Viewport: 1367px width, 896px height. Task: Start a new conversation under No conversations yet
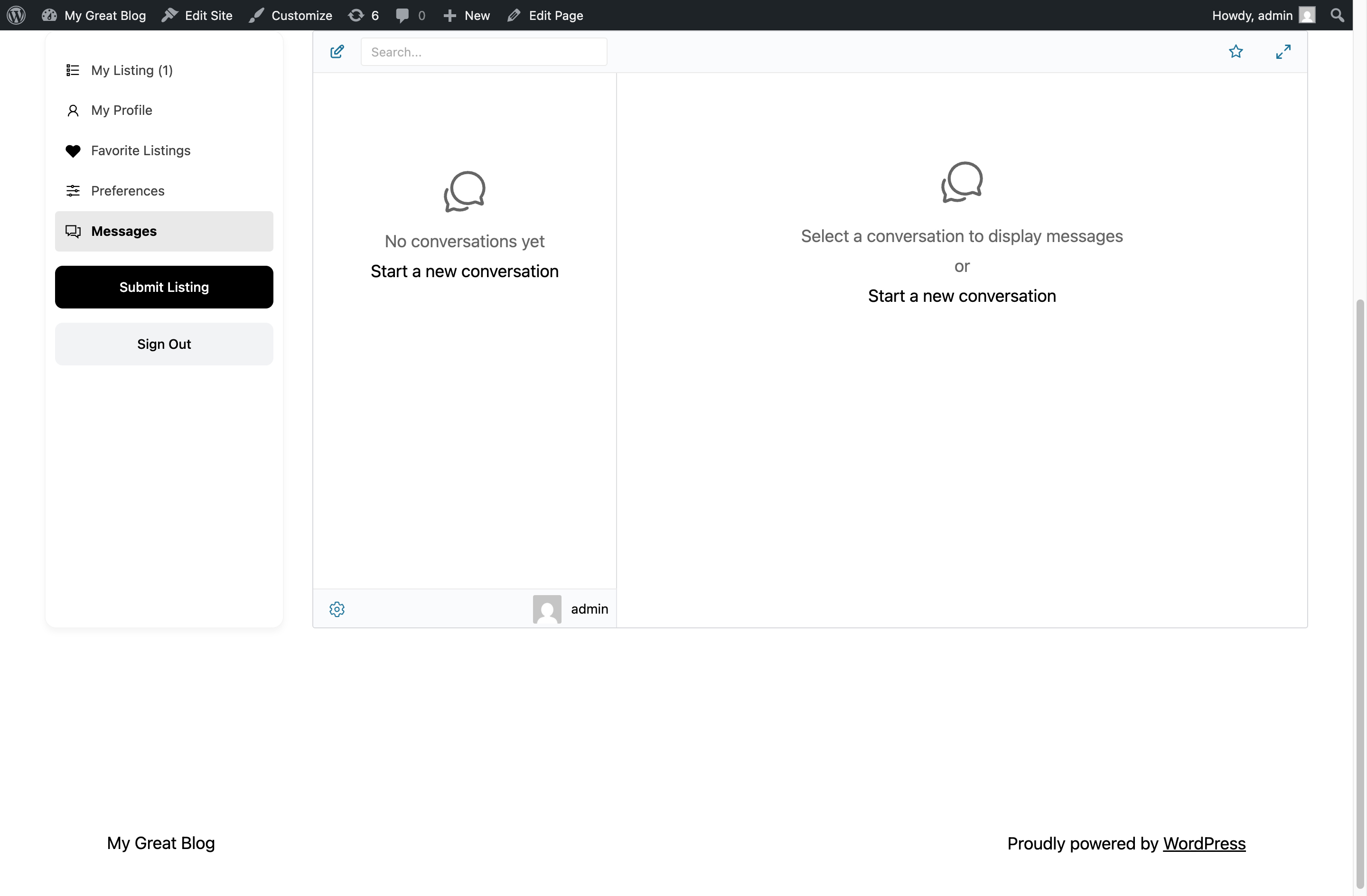point(465,271)
